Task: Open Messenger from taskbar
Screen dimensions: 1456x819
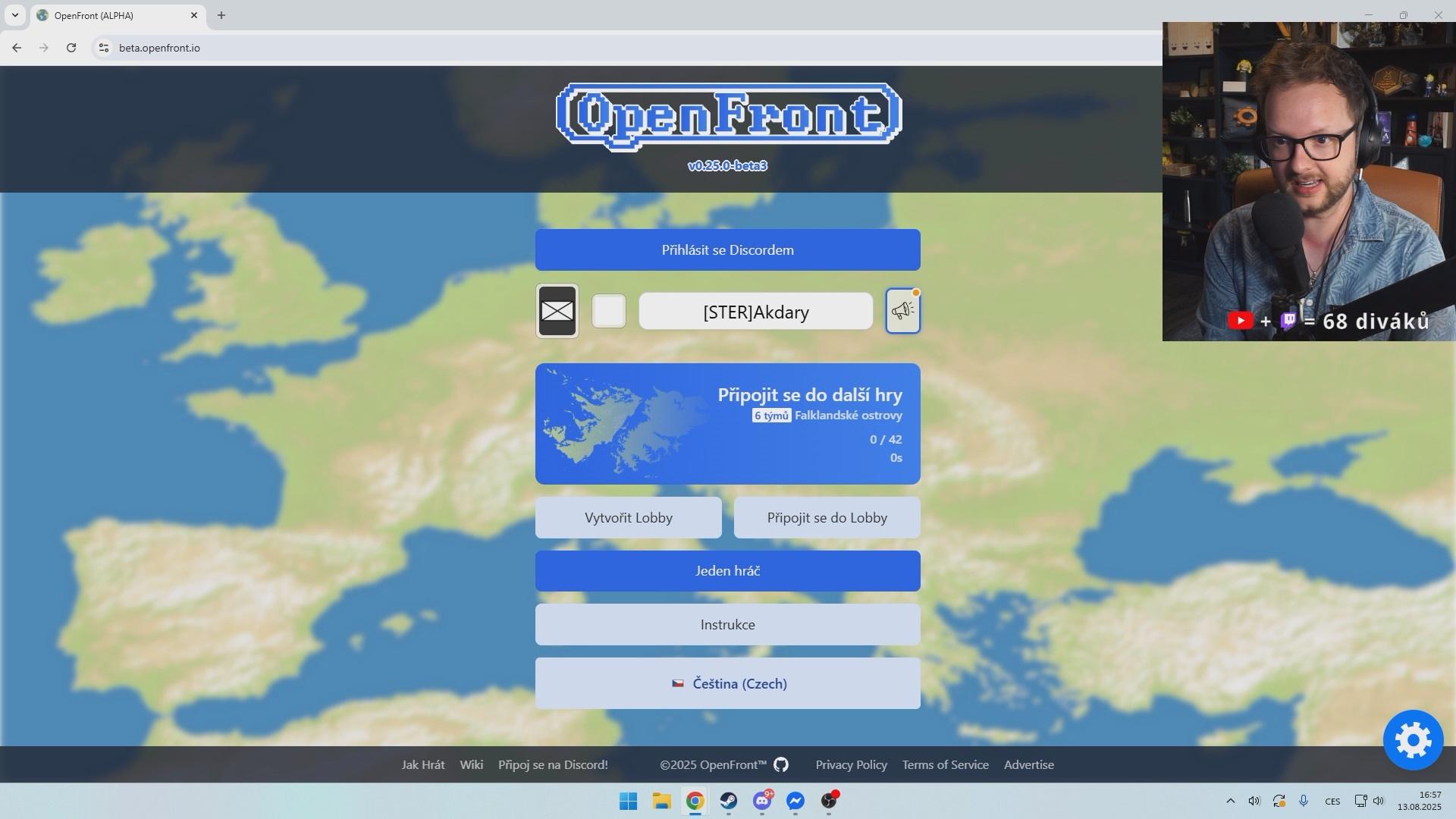Action: [x=795, y=801]
